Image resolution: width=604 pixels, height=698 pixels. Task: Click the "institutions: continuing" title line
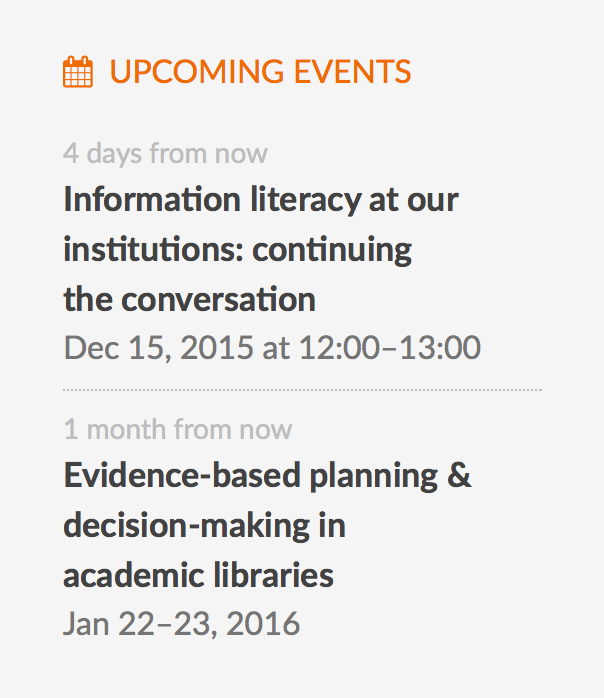[237, 249]
